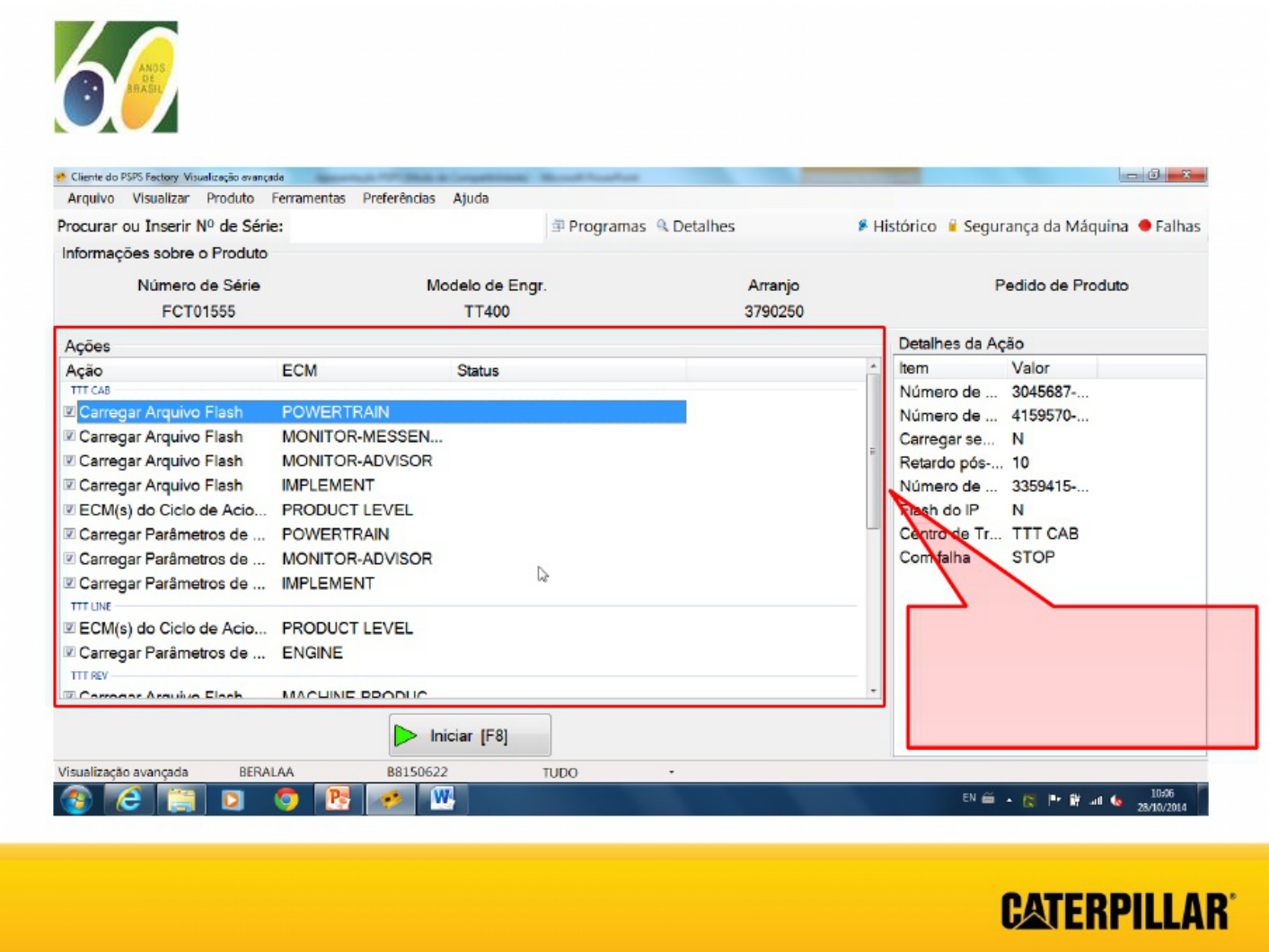Open the Detalhes magnifier tool
The image size is (1269, 952).
point(695,226)
